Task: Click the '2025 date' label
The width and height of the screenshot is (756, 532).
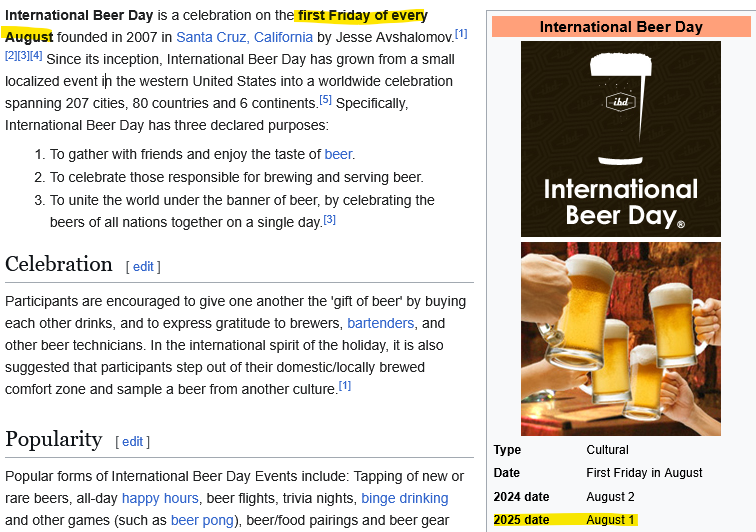Action: tap(521, 519)
